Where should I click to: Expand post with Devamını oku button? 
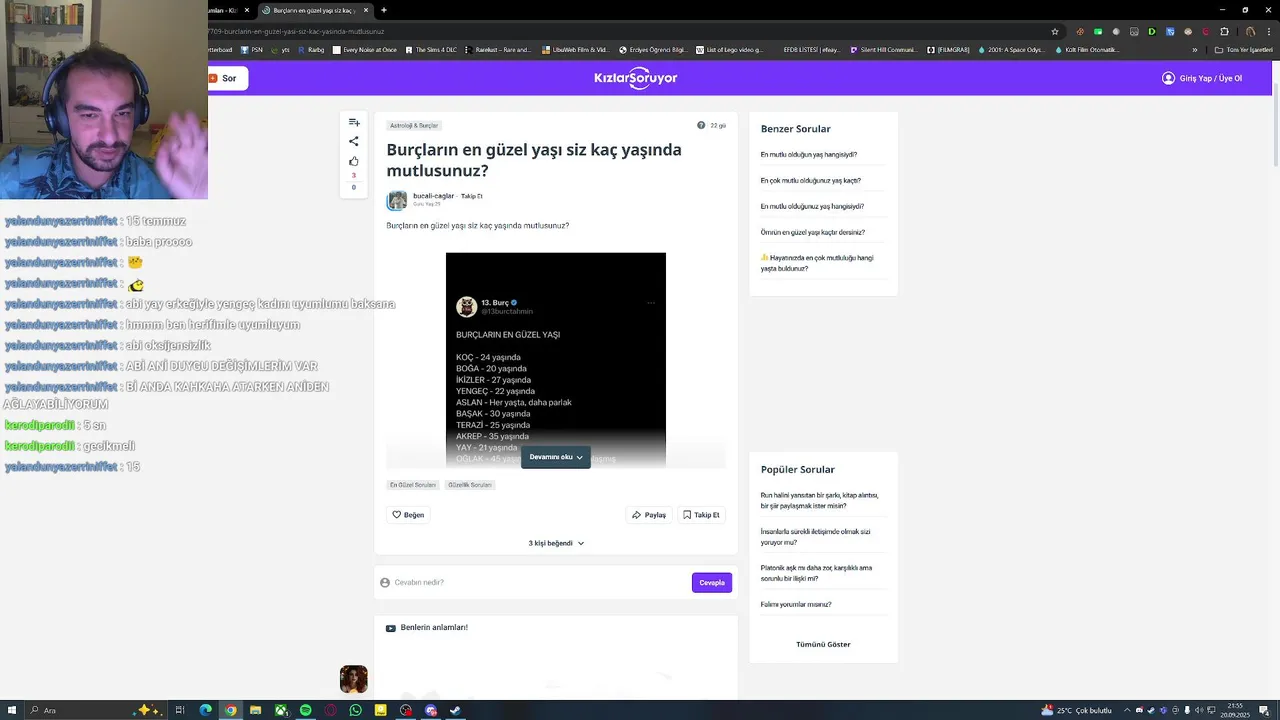point(556,457)
